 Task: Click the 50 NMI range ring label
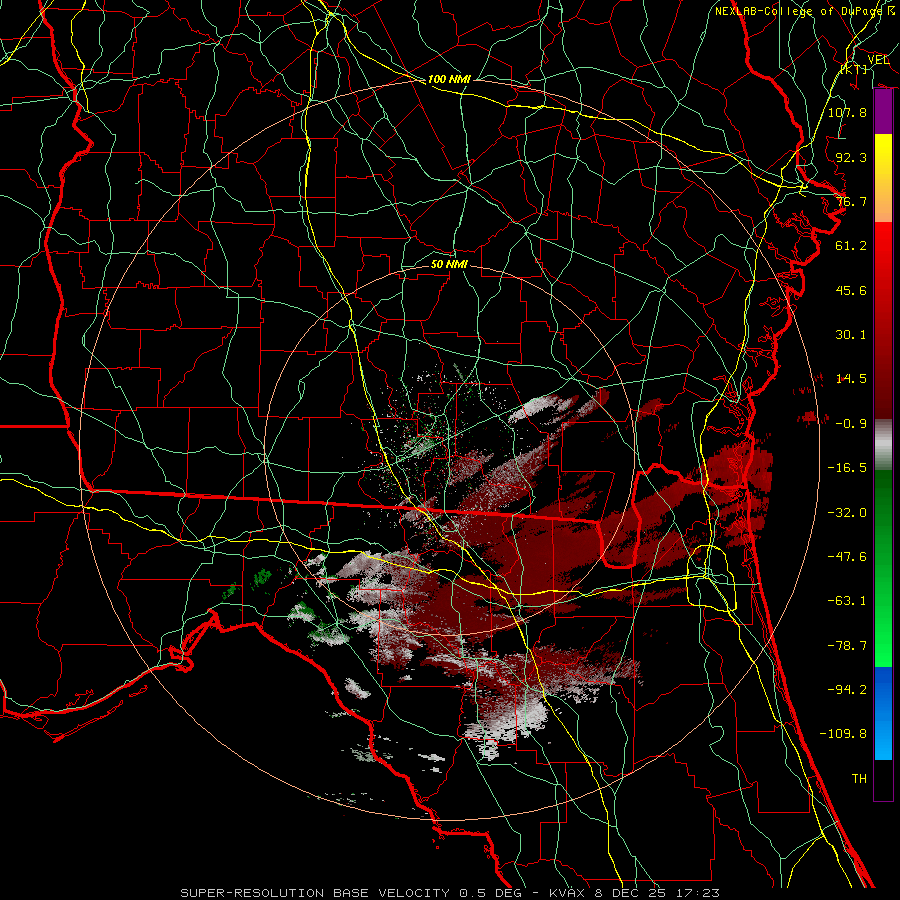(x=449, y=264)
